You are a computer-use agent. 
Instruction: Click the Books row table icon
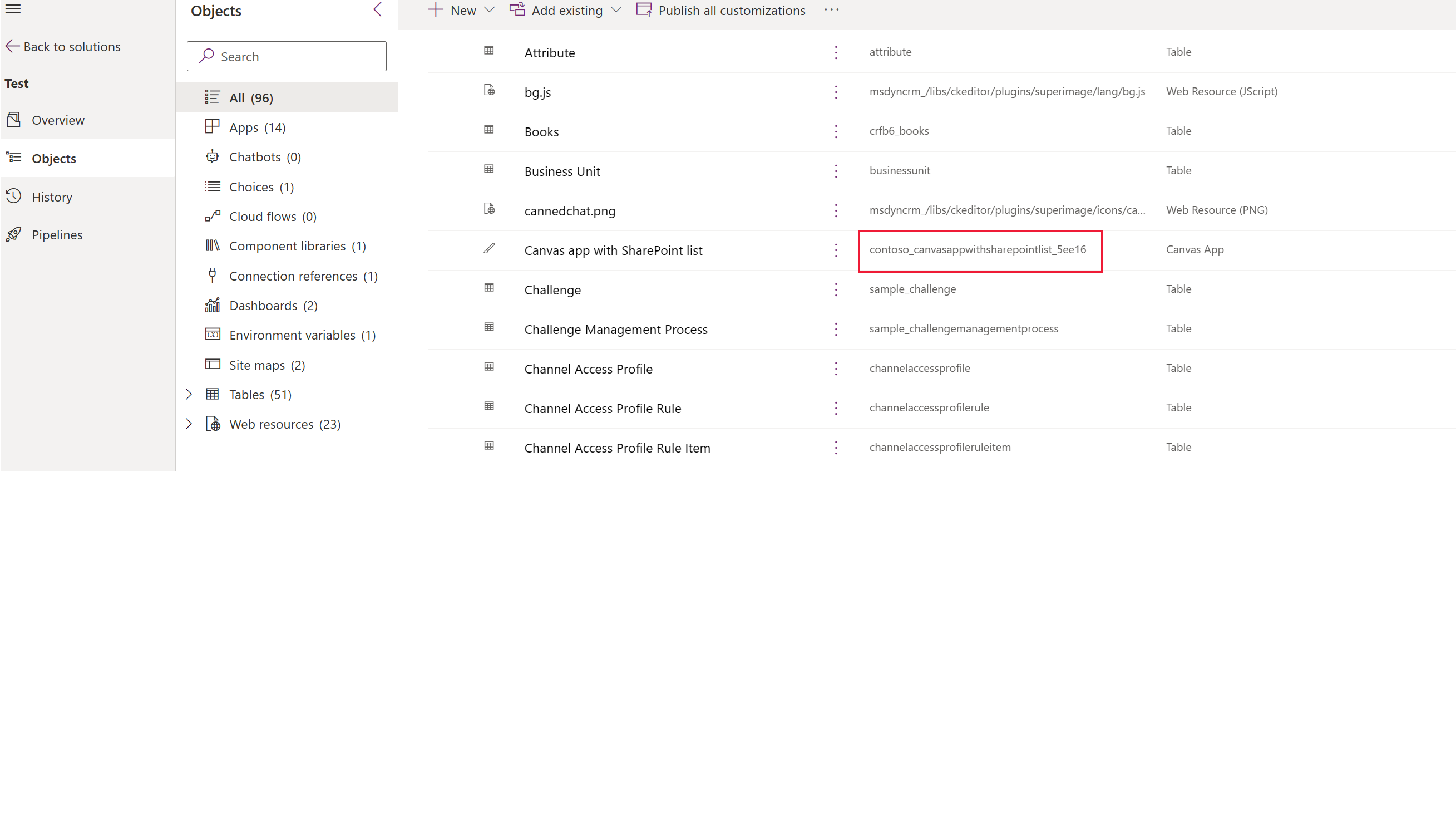coord(489,130)
